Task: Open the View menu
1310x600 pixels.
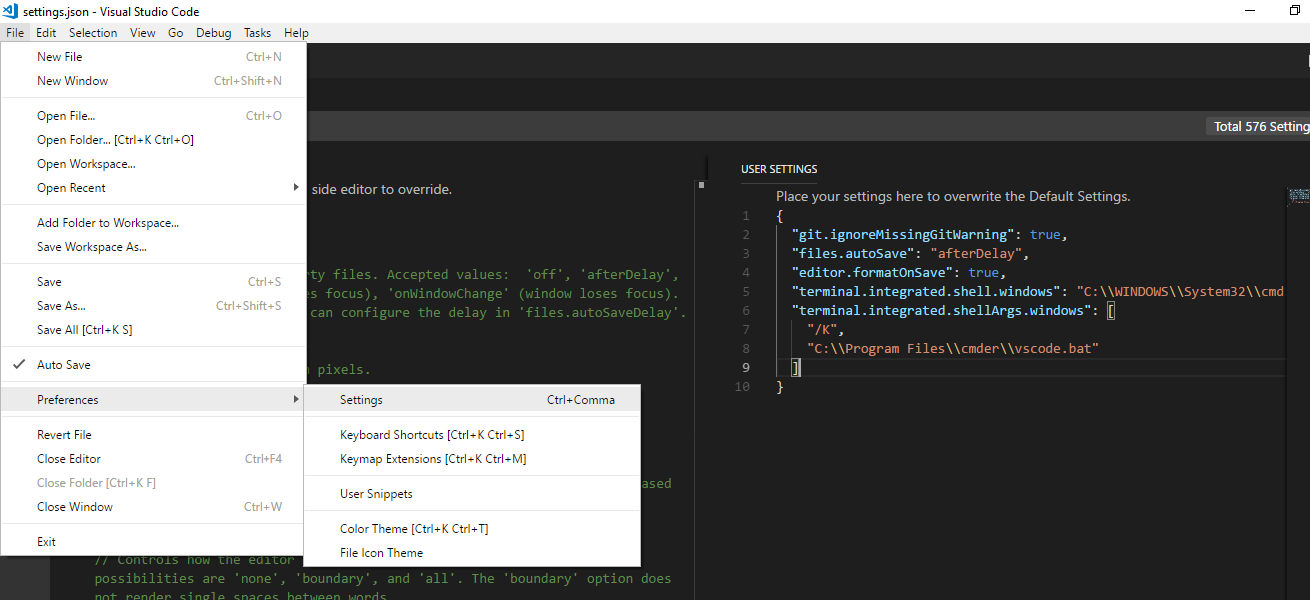Action: (143, 33)
